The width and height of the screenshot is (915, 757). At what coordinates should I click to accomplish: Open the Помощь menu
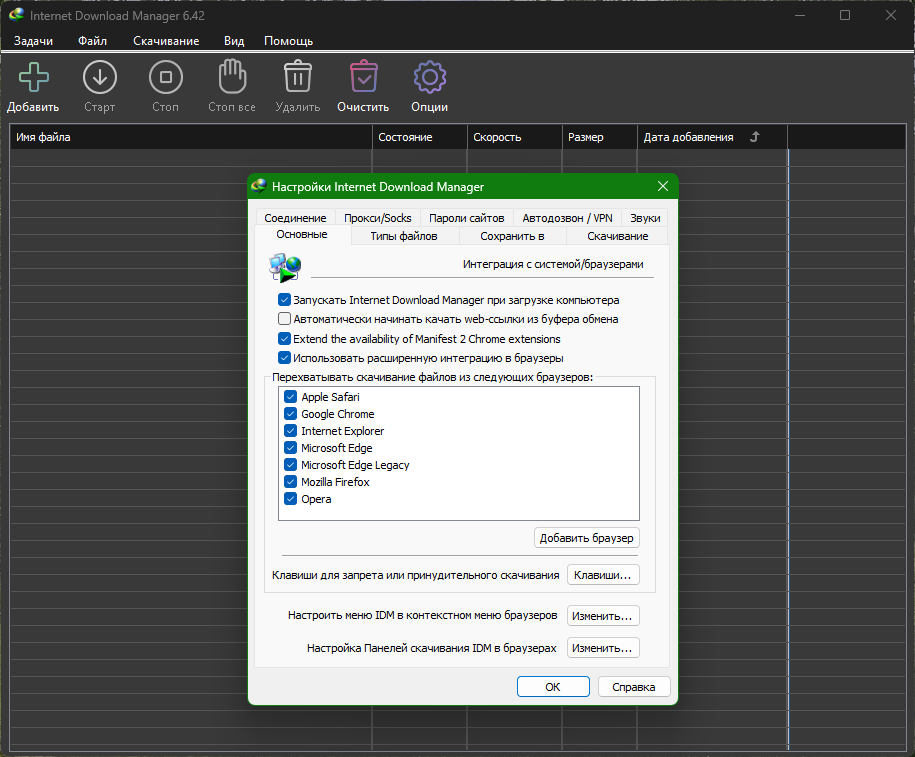point(288,41)
